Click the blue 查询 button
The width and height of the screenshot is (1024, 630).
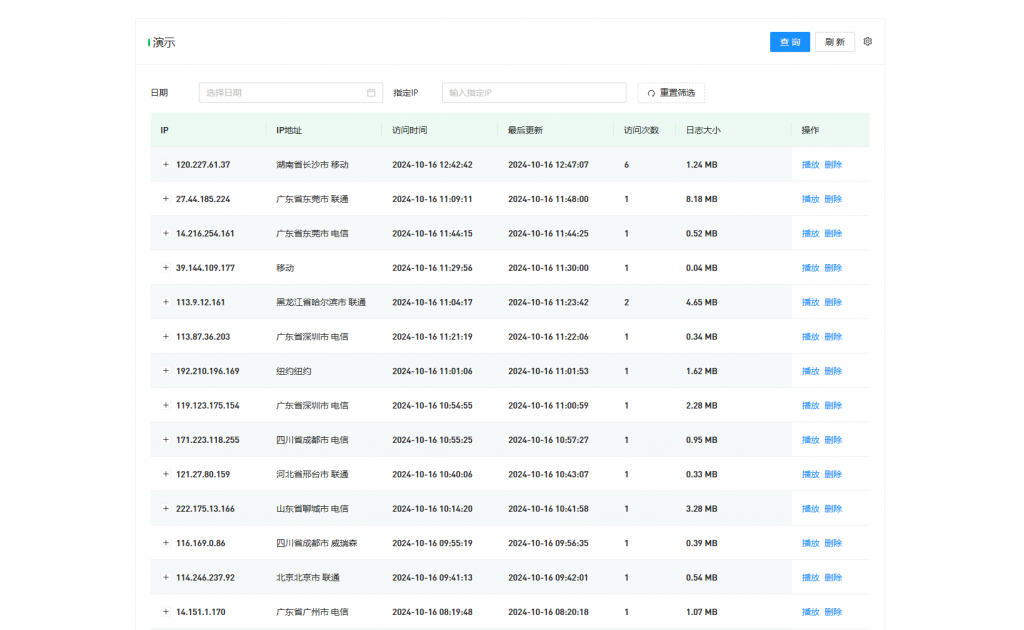pyautogui.click(x=789, y=42)
